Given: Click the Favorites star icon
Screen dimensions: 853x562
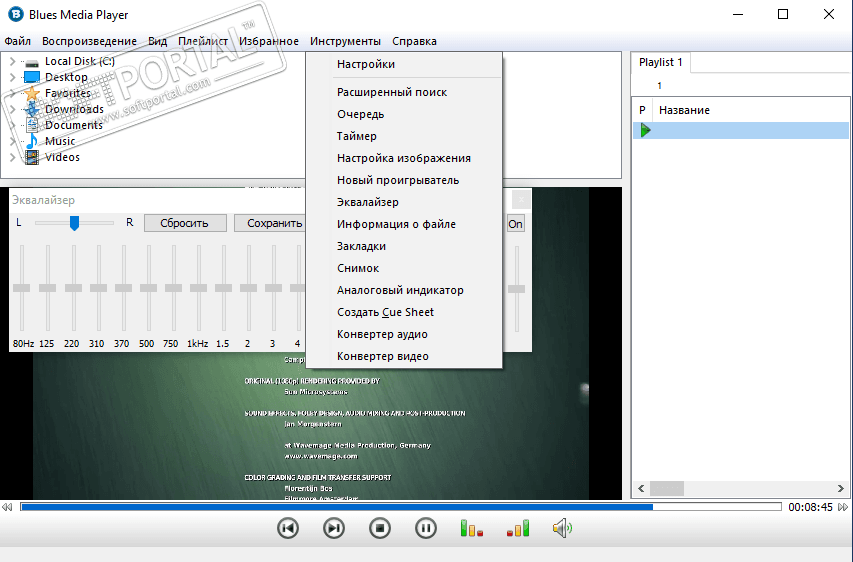Looking at the screenshot, I should coord(32,93).
